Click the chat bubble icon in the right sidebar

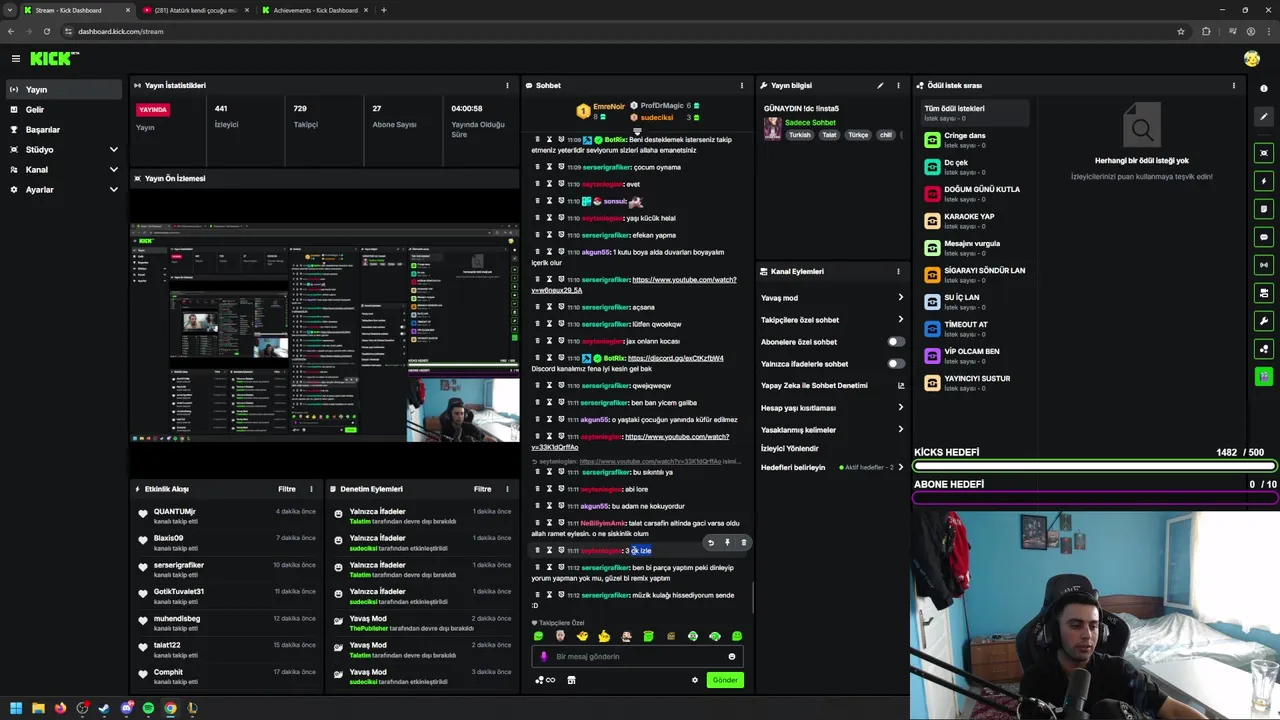click(1264, 237)
